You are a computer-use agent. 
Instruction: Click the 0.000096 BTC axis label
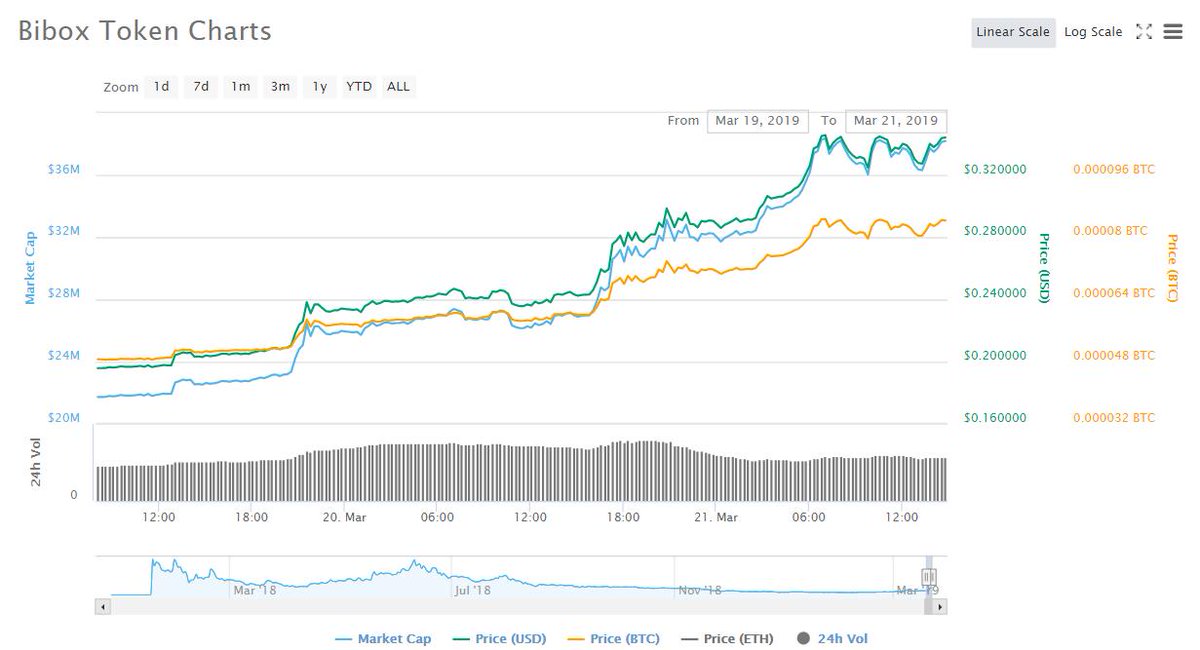click(x=1113, y=170)
